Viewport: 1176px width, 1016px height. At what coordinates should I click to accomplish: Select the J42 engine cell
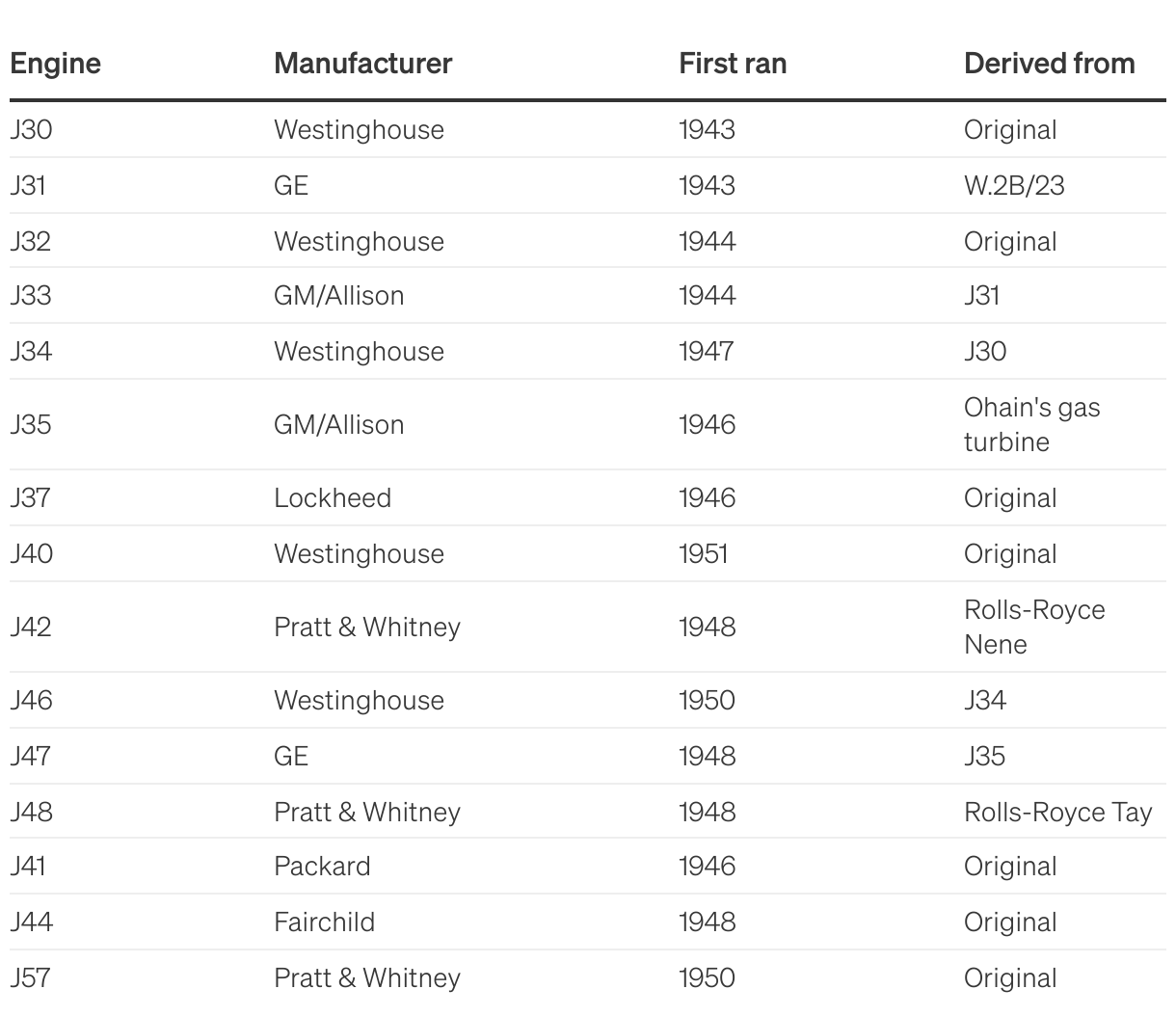31,627
